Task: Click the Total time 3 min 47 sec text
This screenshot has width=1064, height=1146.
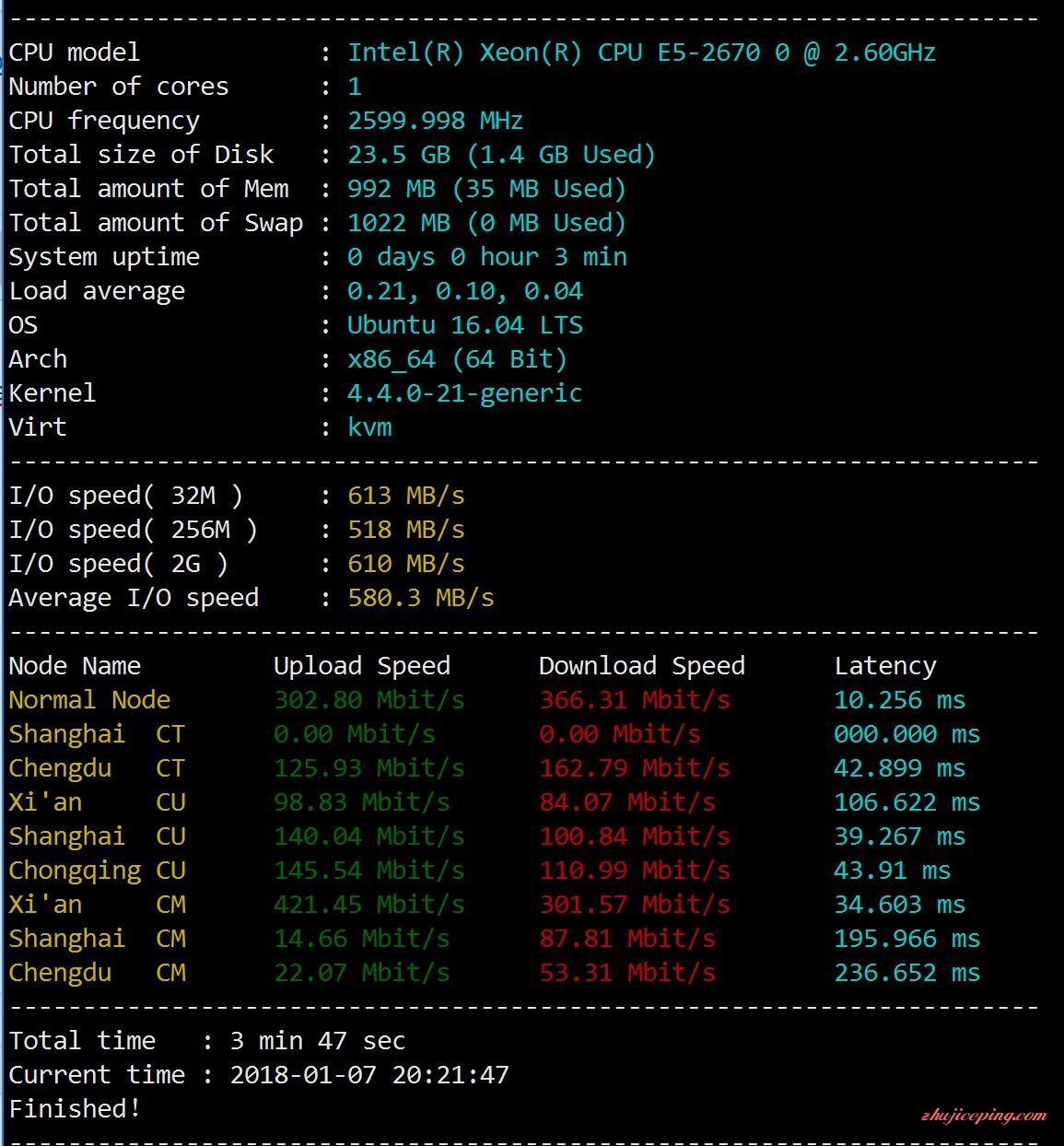Action: tap(318, 1041)
